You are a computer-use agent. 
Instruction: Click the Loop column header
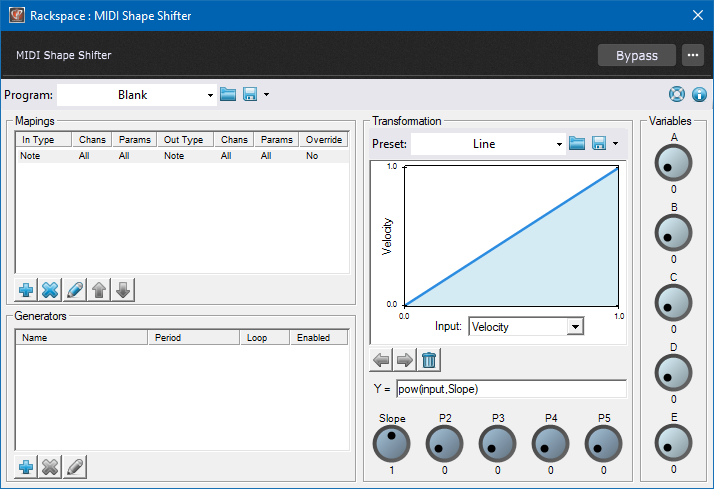(x=265, y=337)
